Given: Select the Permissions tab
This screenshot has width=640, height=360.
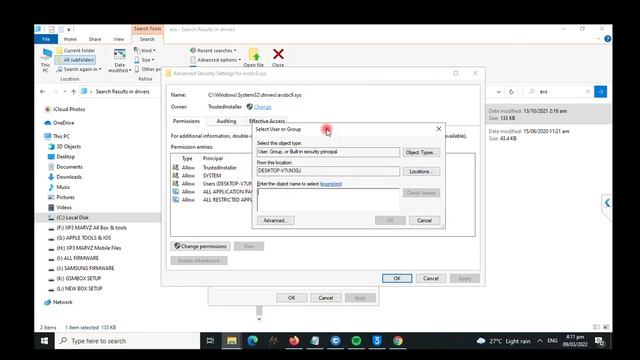Looking at the screenshot, I should [x=186, y=121].
